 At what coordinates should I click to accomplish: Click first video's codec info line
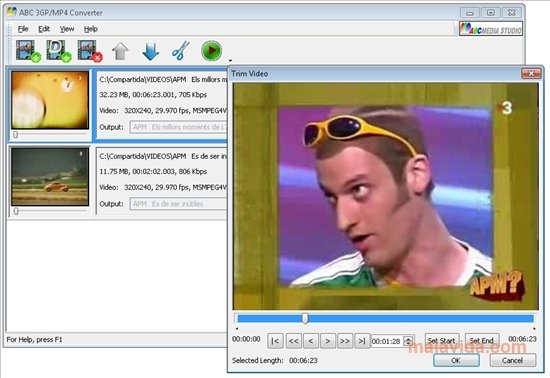point(163,111)
